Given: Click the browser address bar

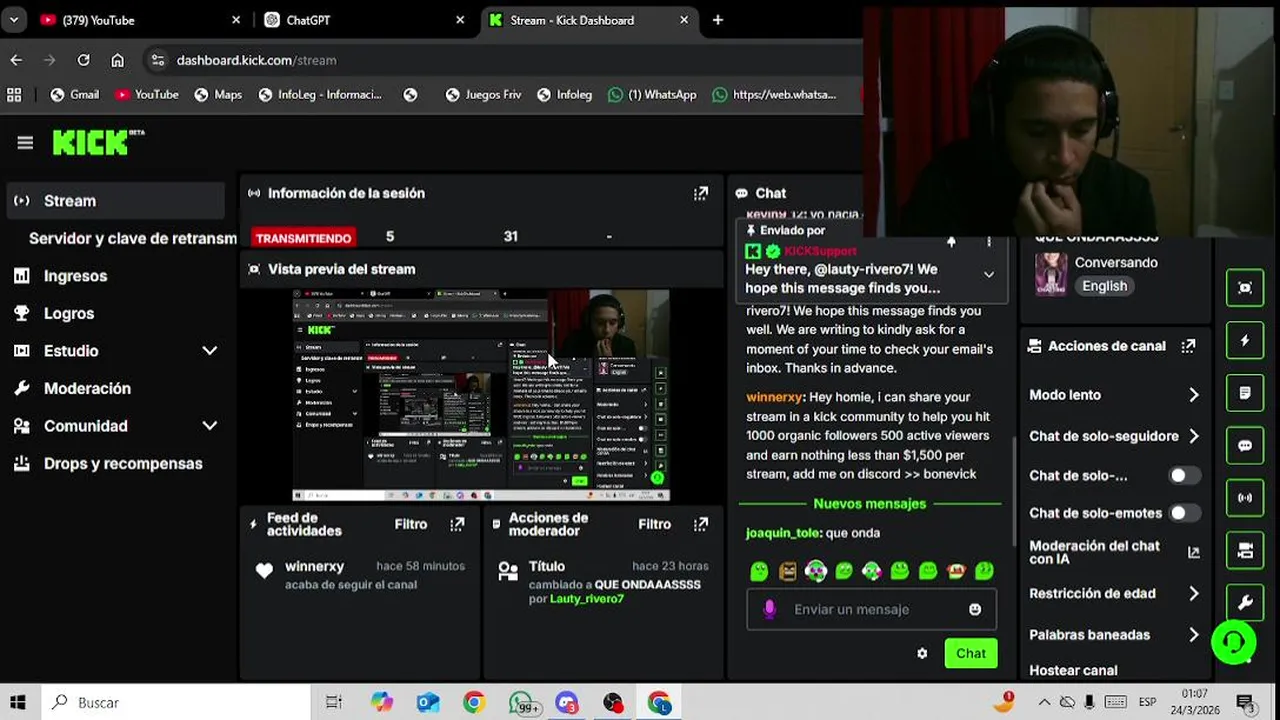Looking at the screenshot, I should [500, 60].
